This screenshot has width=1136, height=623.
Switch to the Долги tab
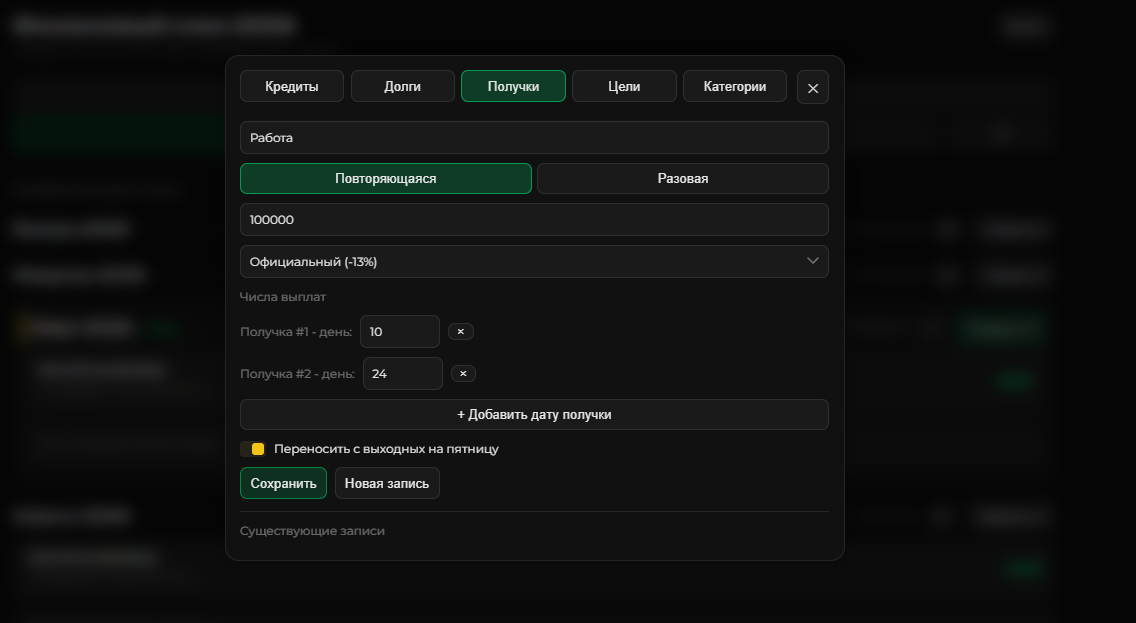point(402,87)
